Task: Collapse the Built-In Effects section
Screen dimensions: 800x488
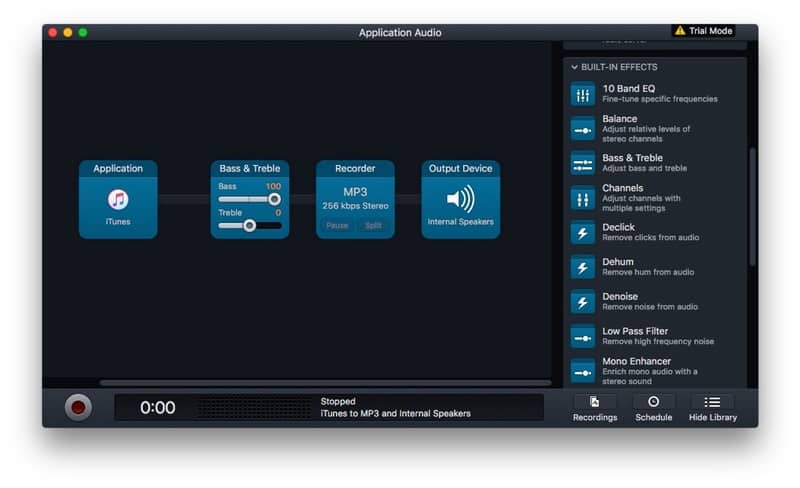Action: [574, 67]
